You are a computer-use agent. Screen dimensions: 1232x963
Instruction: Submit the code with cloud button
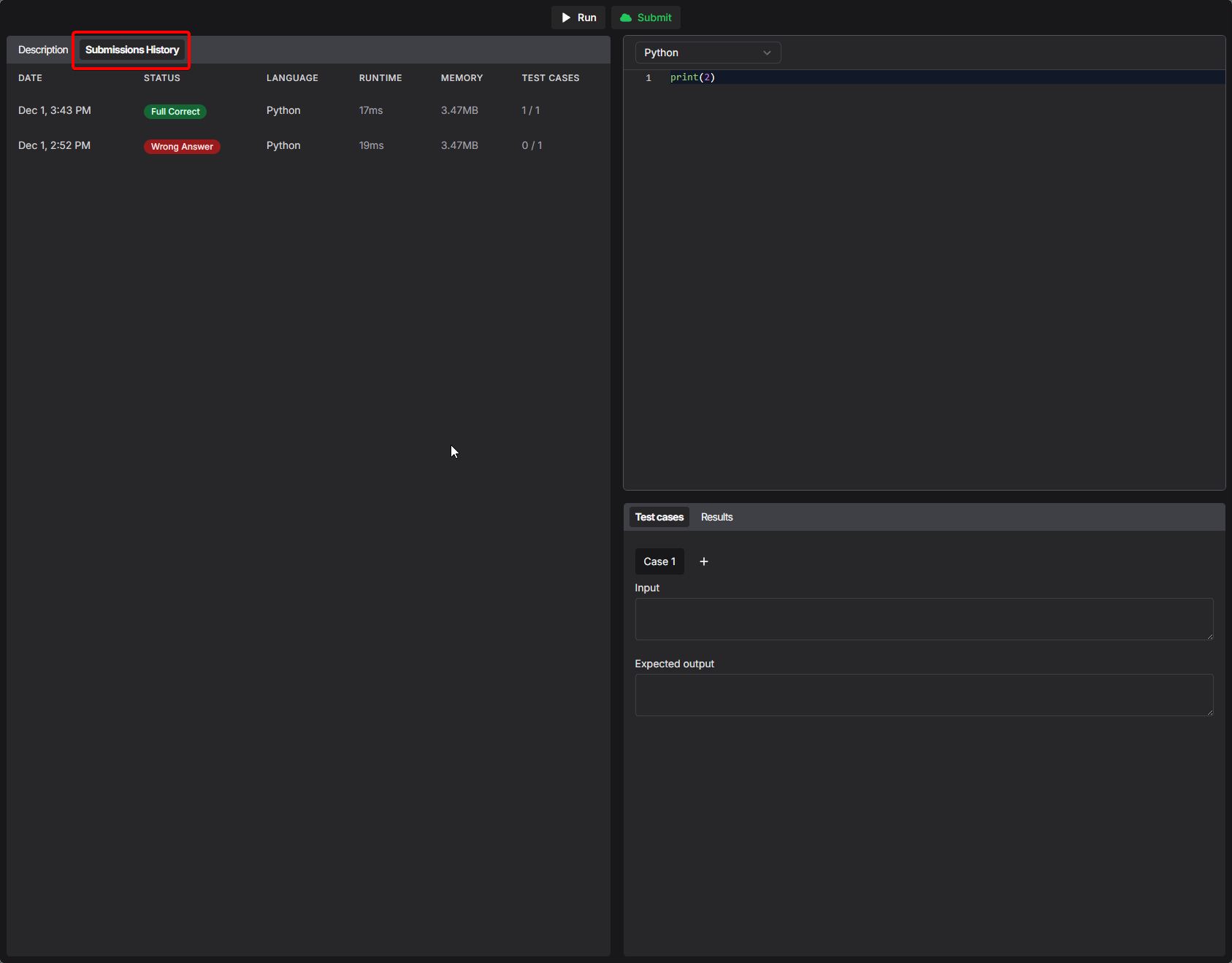(x=646, y=18)
